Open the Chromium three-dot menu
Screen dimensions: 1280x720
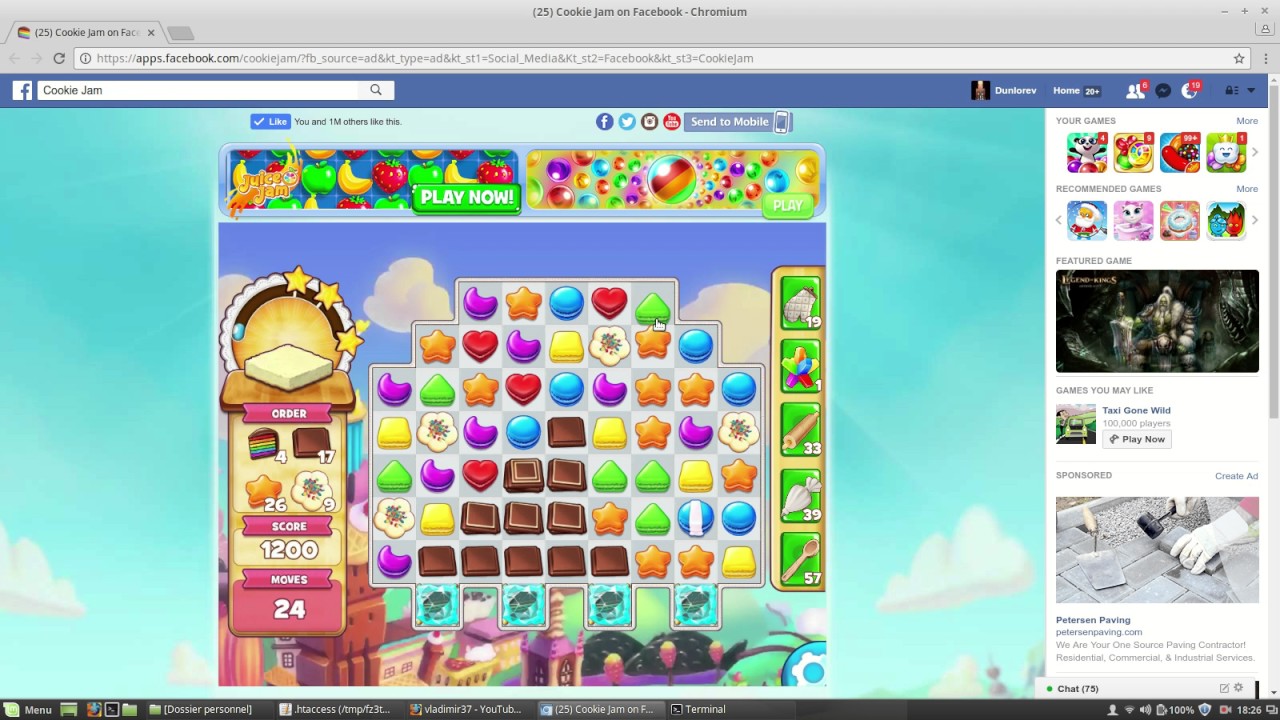click(x=1265, y=58)
